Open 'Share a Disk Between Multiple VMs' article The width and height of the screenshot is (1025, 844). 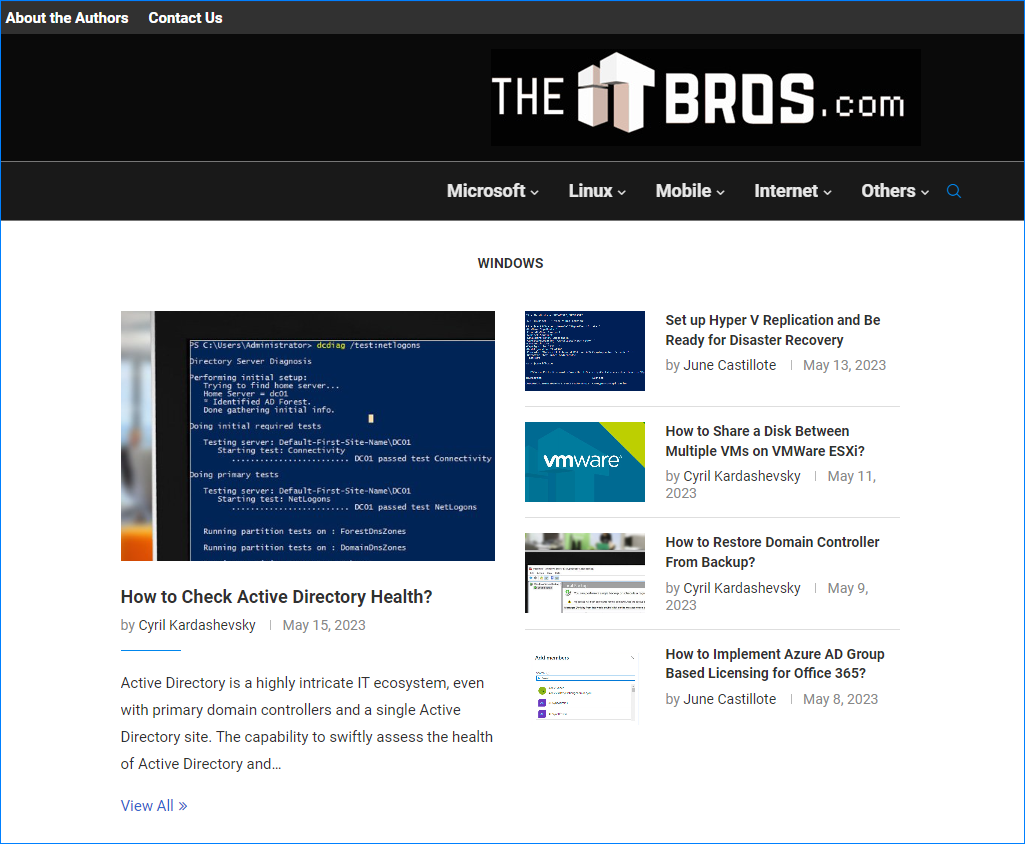coord(765,441)
